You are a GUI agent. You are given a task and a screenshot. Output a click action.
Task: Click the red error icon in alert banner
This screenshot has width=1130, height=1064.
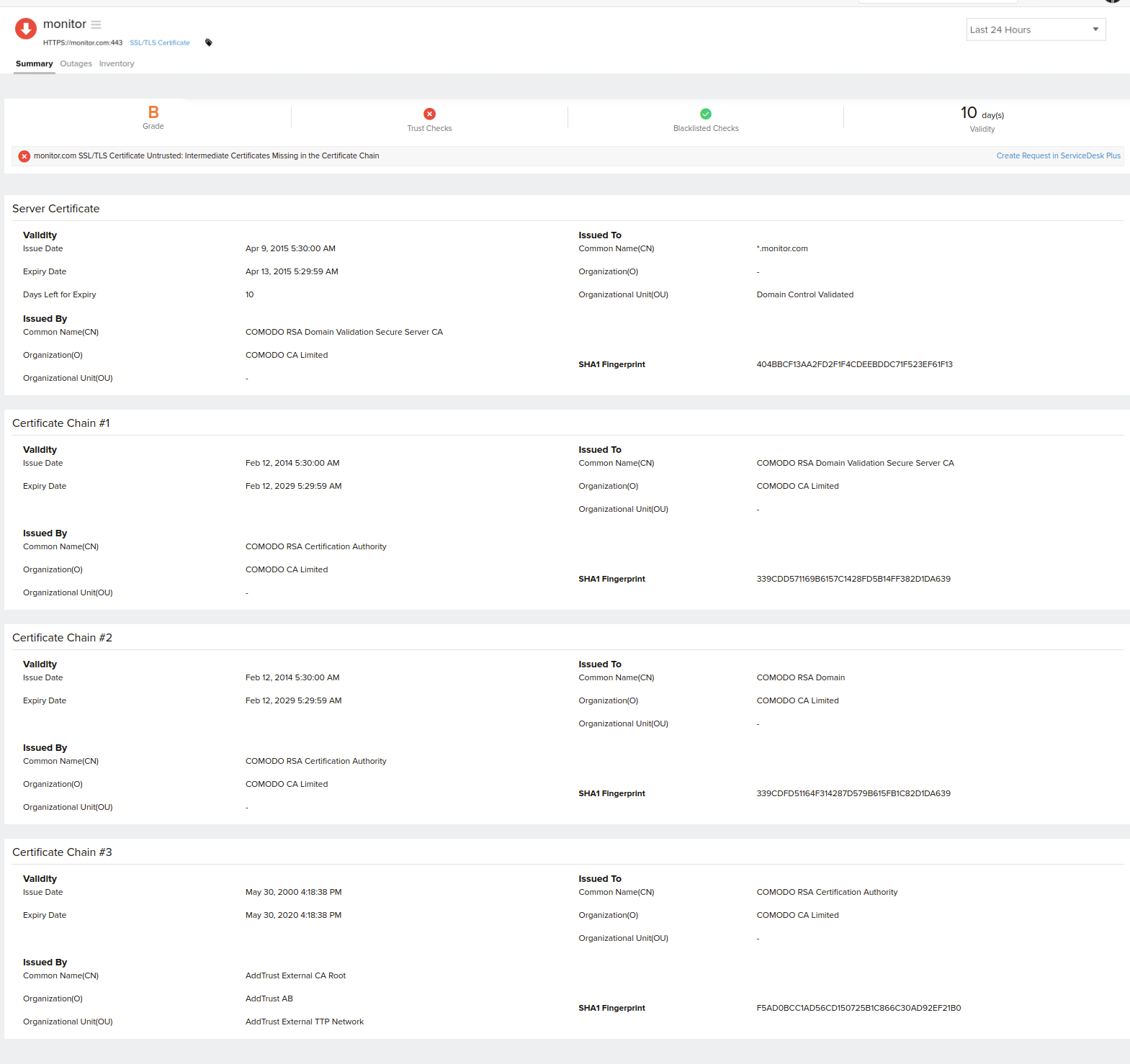coord(24,156)
